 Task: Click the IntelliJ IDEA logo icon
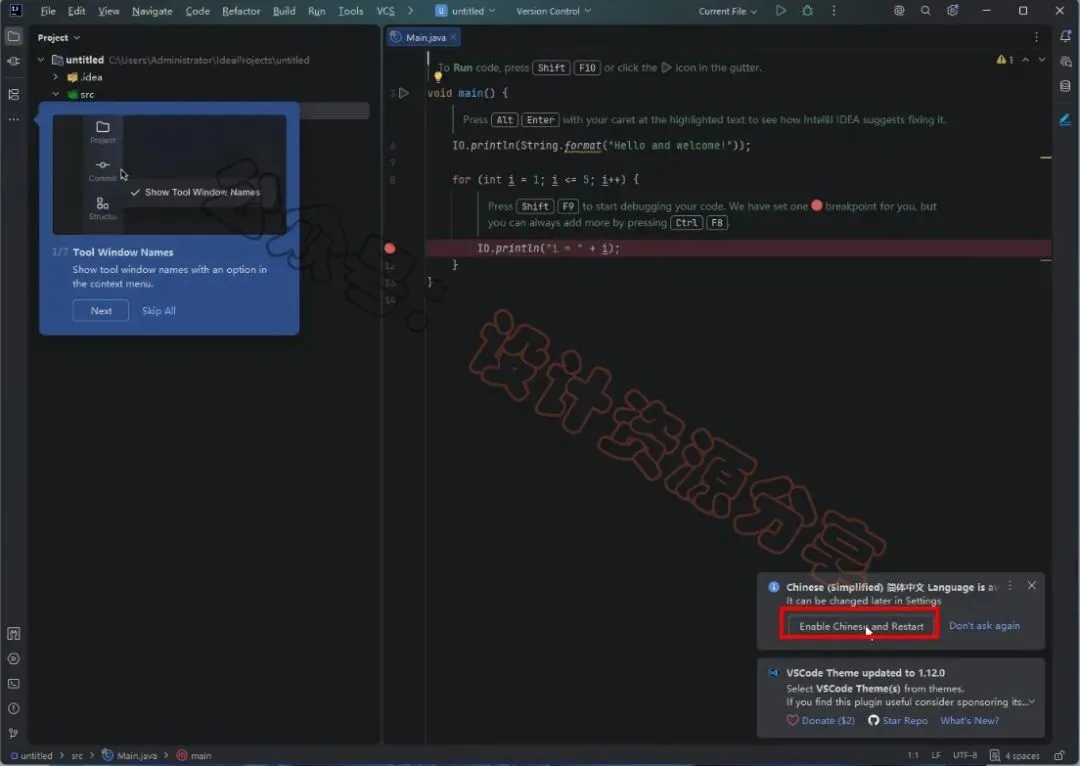(15, 10)
